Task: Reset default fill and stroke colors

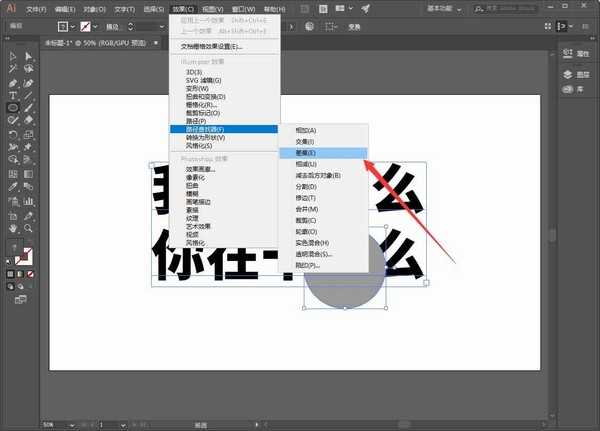Action: point(9,261)
